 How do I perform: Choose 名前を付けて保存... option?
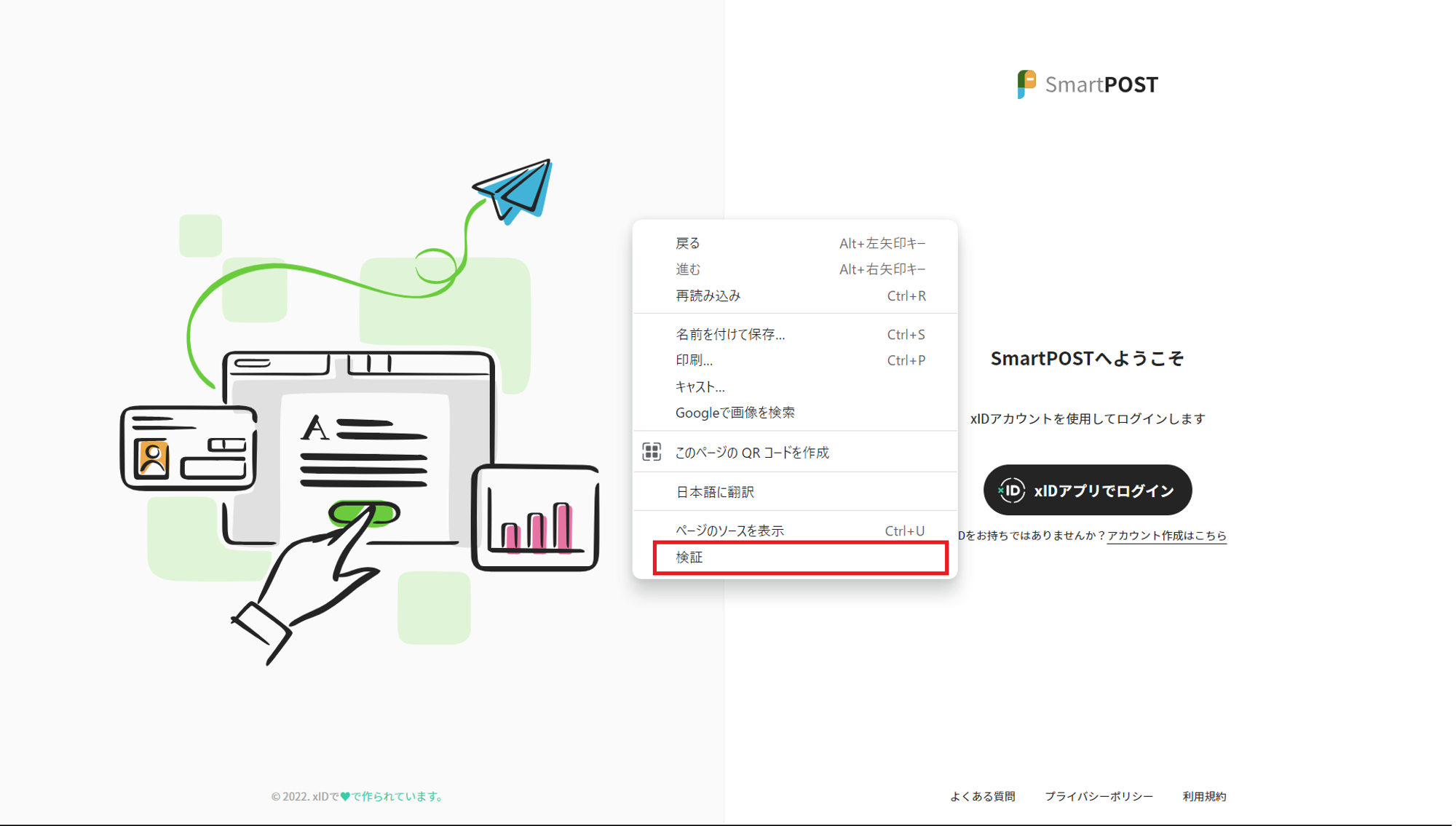point(795,335)
